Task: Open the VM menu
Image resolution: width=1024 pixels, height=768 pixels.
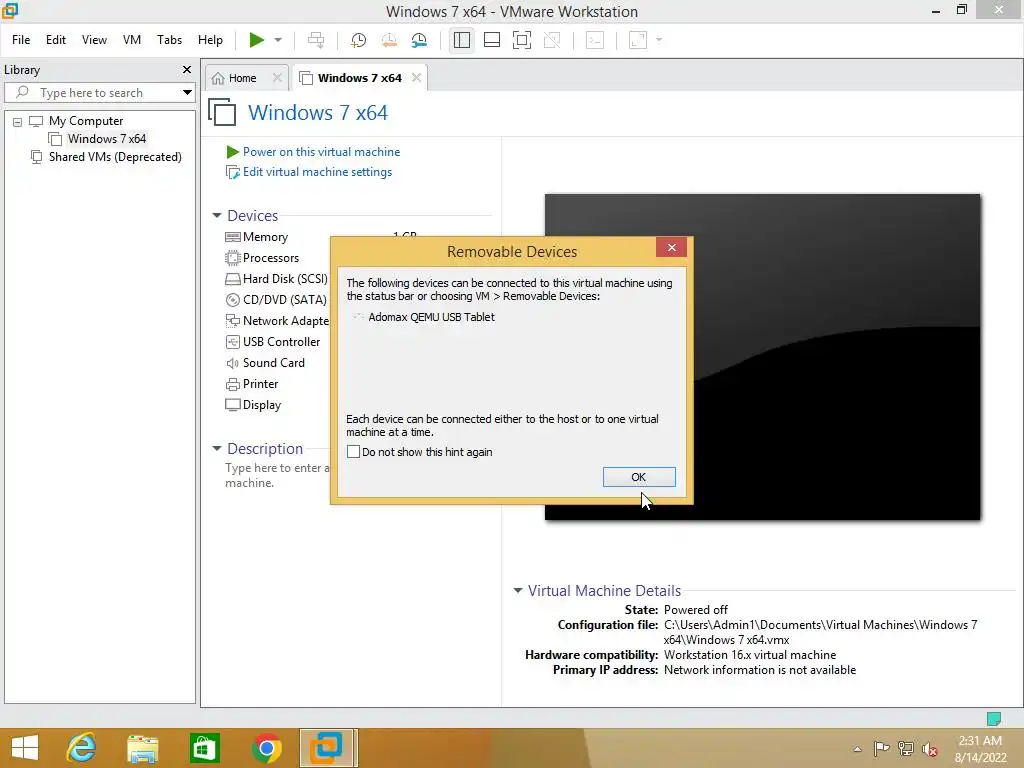Action: (132, 40)
